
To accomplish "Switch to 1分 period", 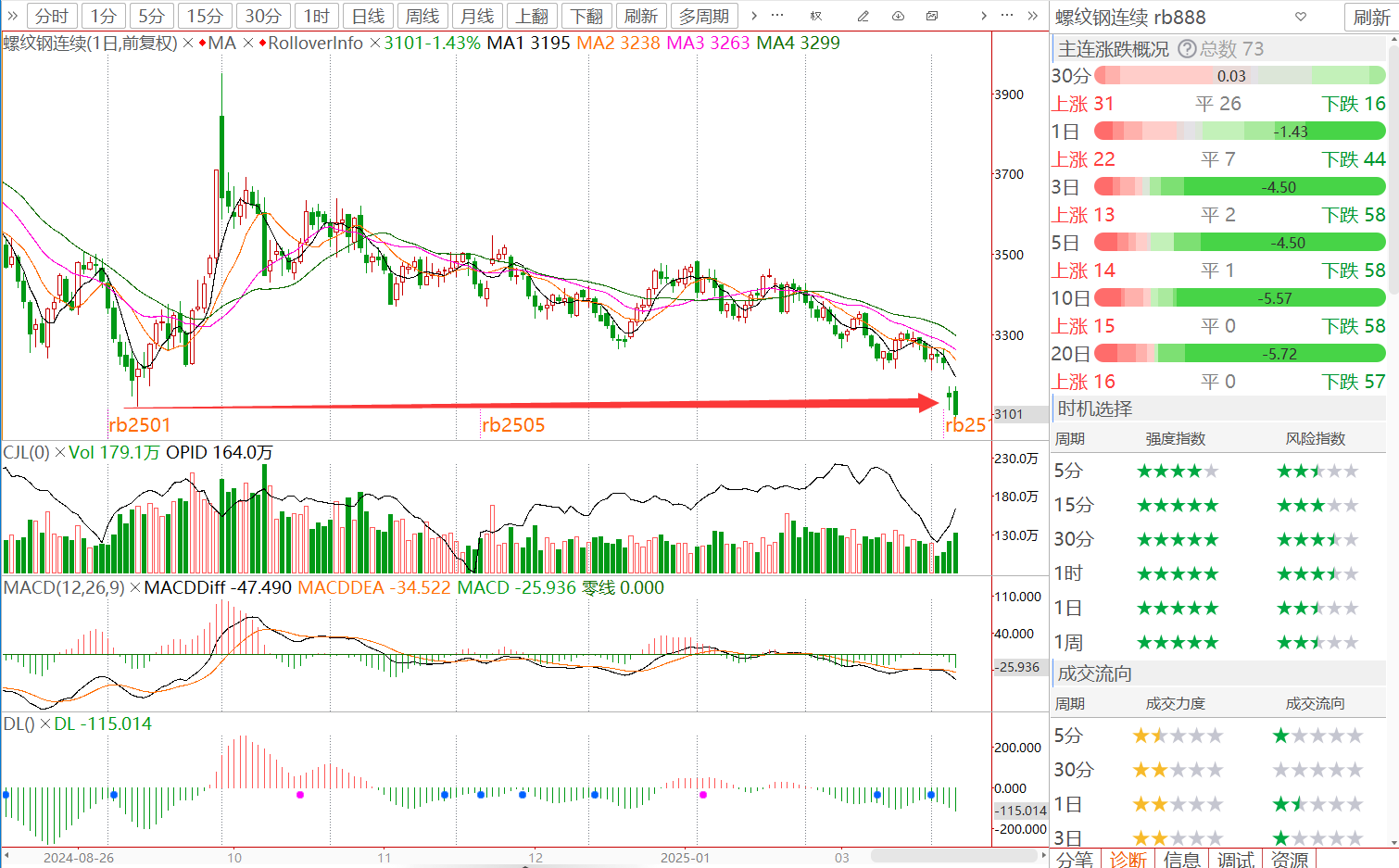I will (x=103, y=16).
